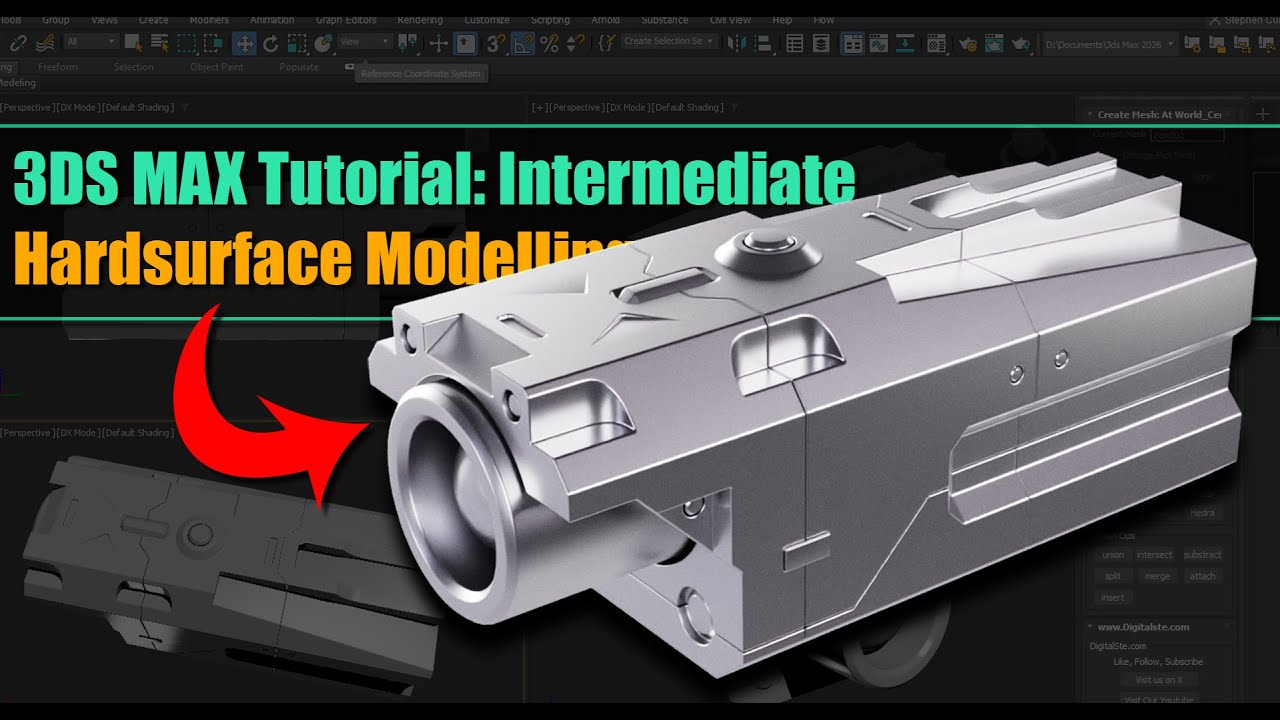Open the Group menu

pyautogui.click(x=56, y=20)
